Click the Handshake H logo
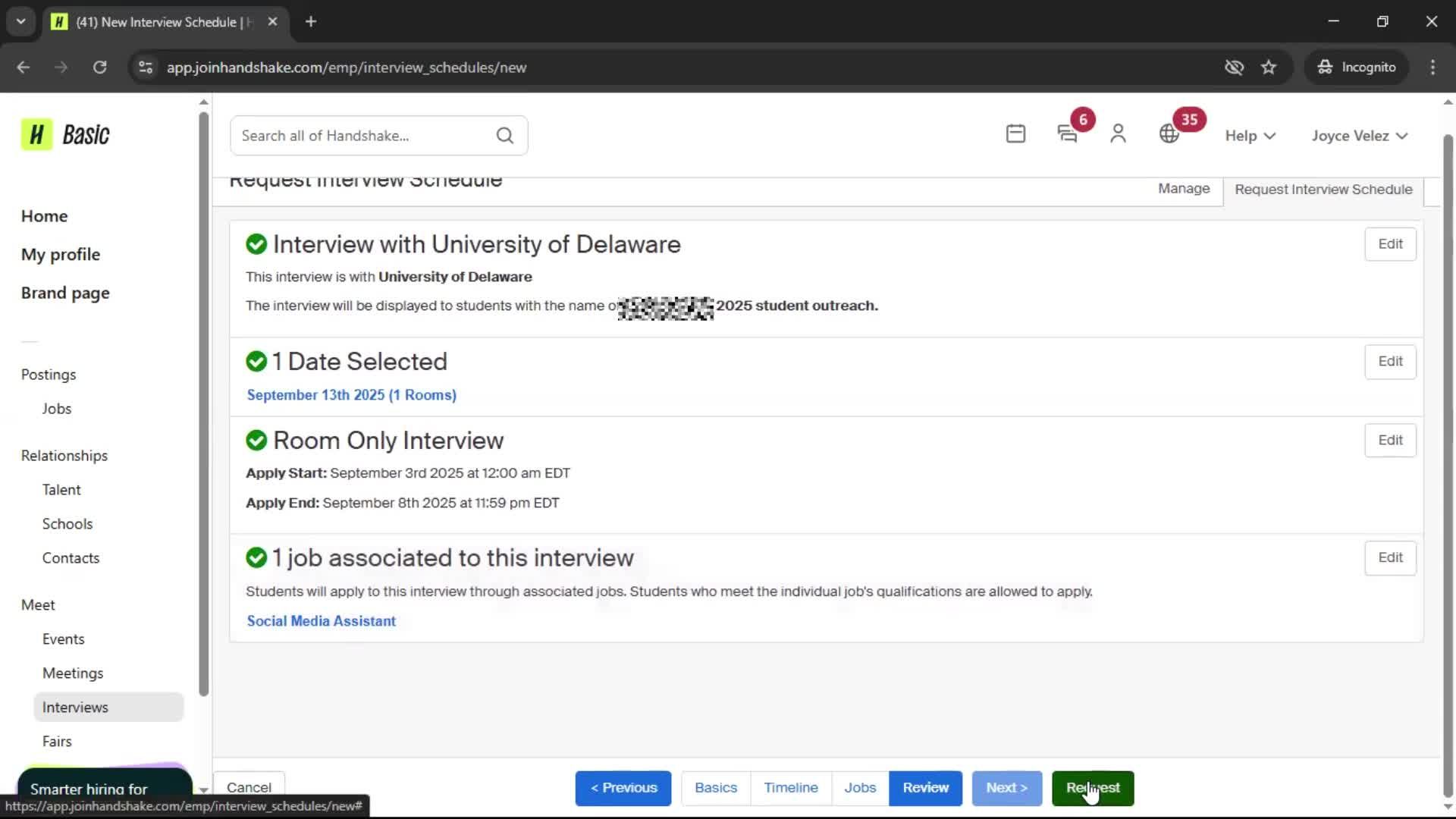Viewport: 1456px width, 819px height. click(x=36, y=135)
